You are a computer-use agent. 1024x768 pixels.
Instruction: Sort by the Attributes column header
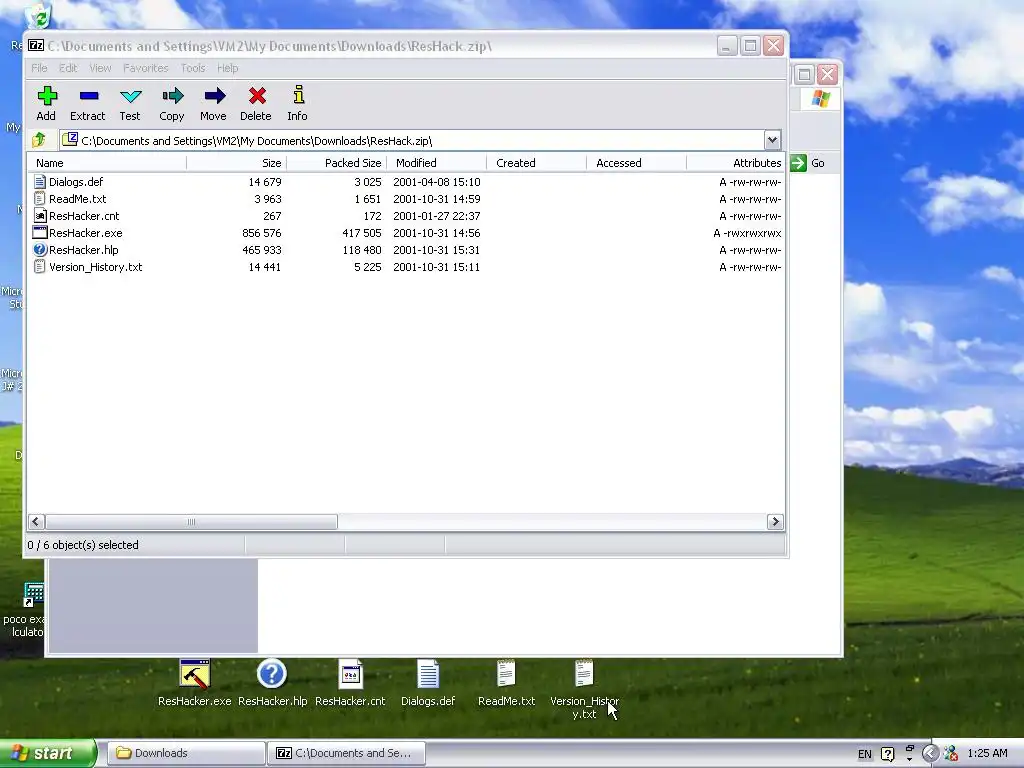735,163
